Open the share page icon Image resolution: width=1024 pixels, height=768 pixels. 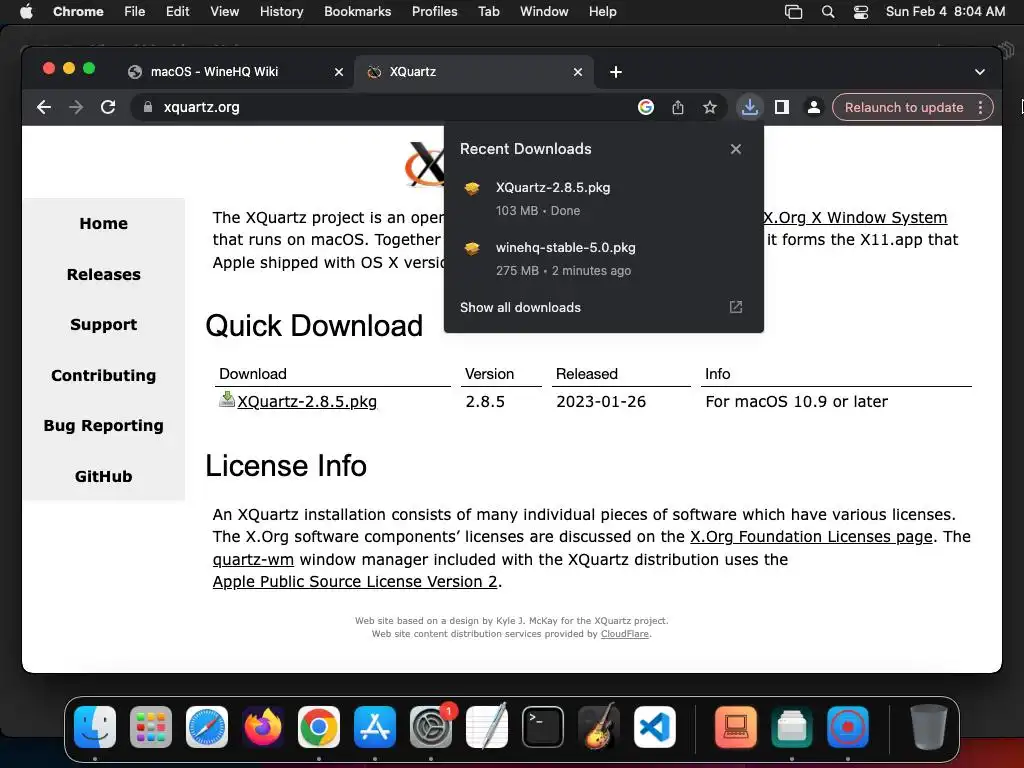(678, 107)
